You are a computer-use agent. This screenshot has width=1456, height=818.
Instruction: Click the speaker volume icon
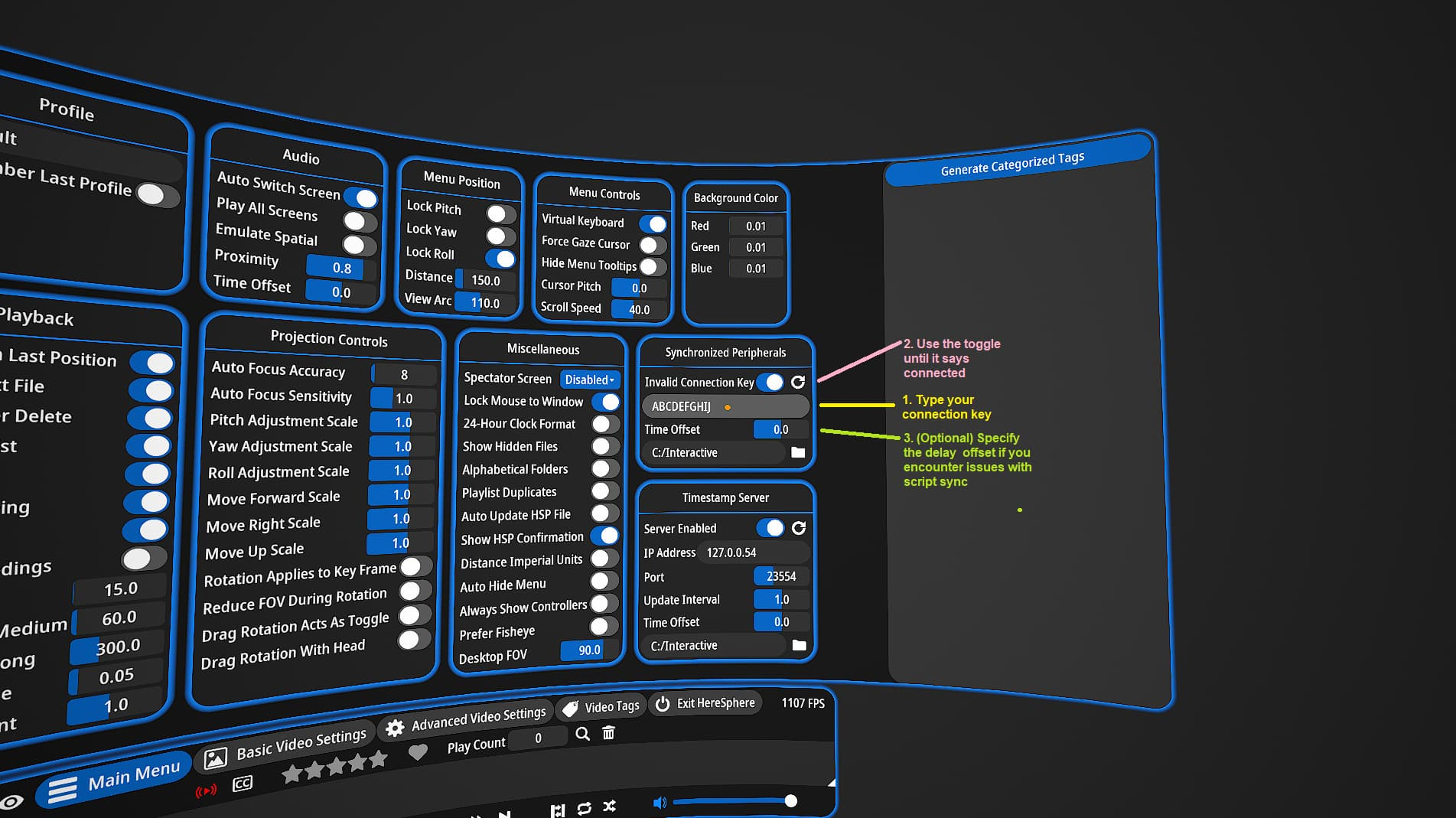tap(660, 803)
